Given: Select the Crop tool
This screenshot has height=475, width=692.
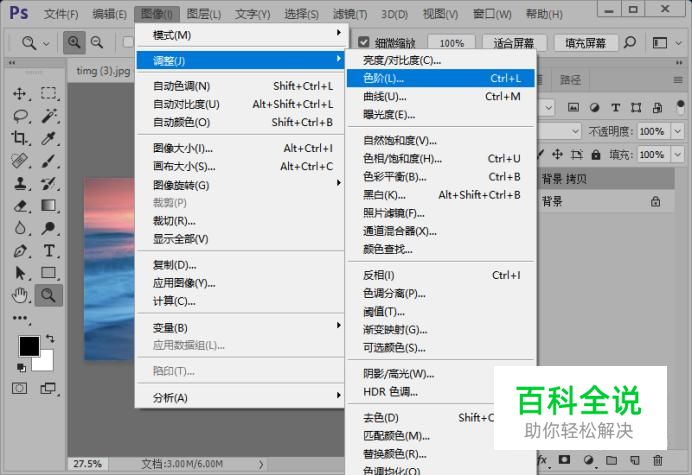Looking at the screenshot, I should pyautogui.click(x=19, y=138).
